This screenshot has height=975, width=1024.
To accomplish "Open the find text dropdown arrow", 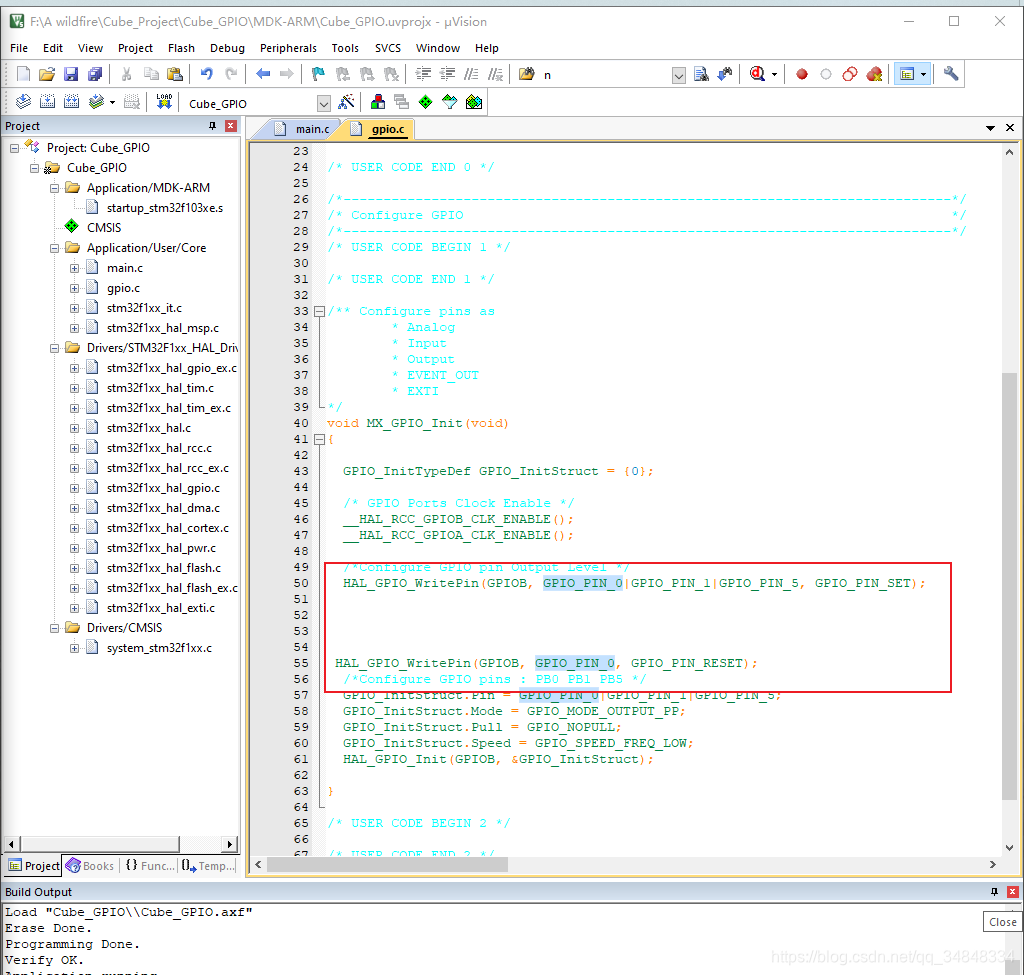I will [x=679, y=76].
